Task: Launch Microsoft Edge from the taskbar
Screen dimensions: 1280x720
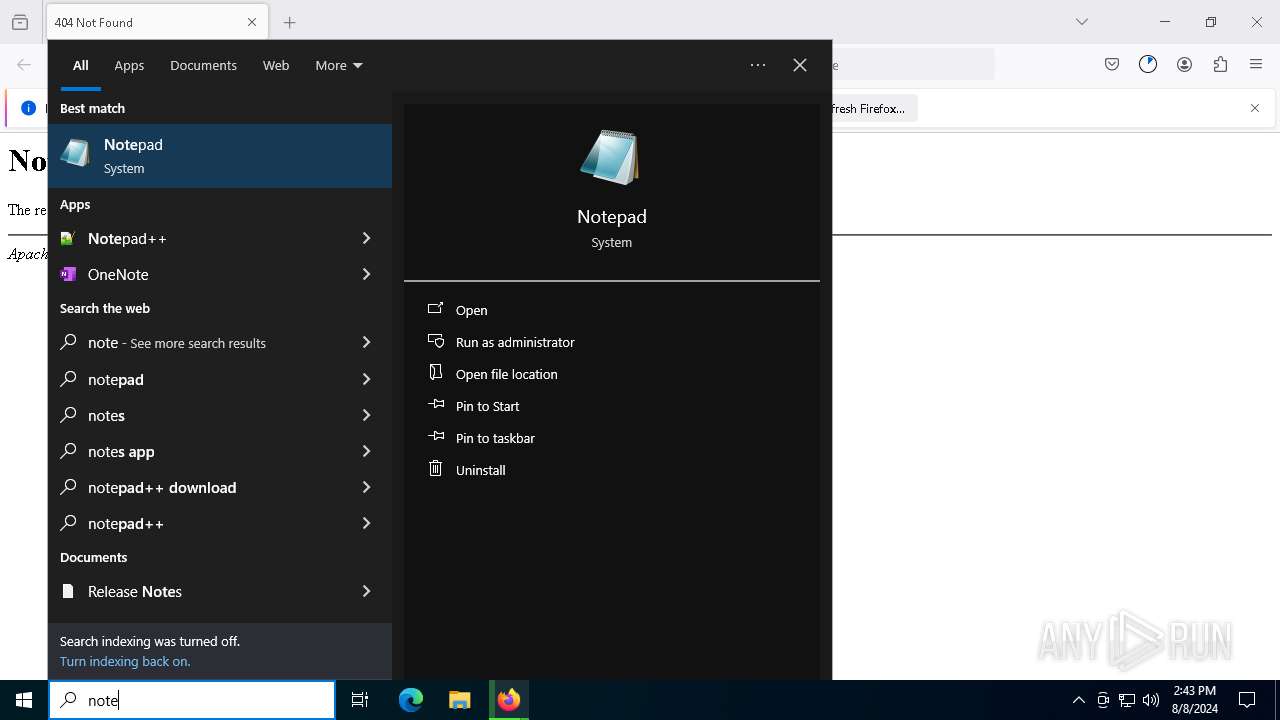Action: point(411,700)
